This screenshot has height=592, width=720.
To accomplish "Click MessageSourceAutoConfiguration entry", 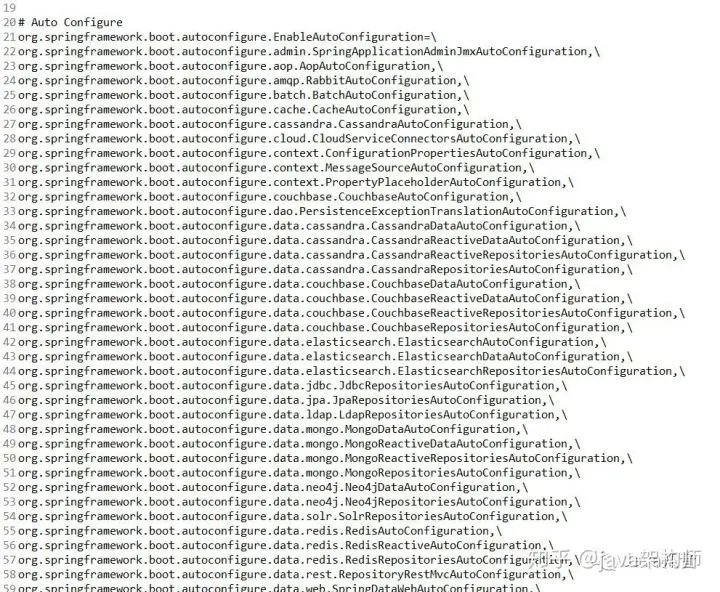I will click(423, 168).
